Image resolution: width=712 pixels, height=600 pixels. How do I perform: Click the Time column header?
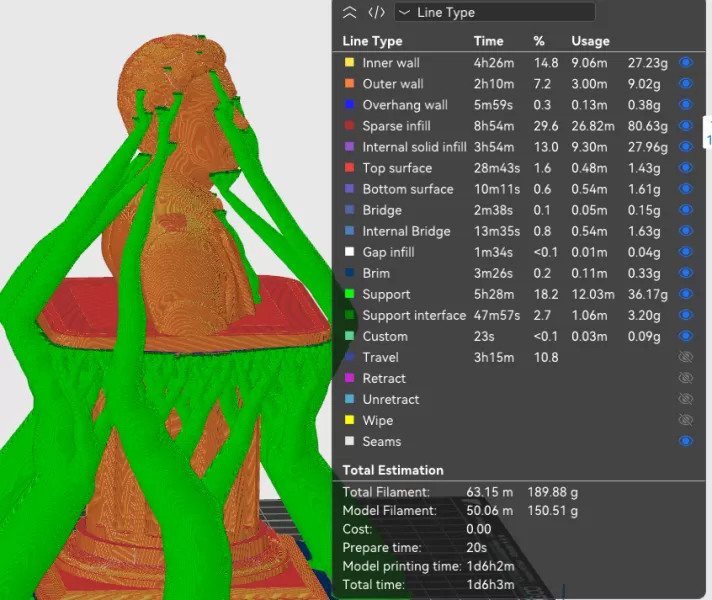pyautogui.click(x=489, y=41)
